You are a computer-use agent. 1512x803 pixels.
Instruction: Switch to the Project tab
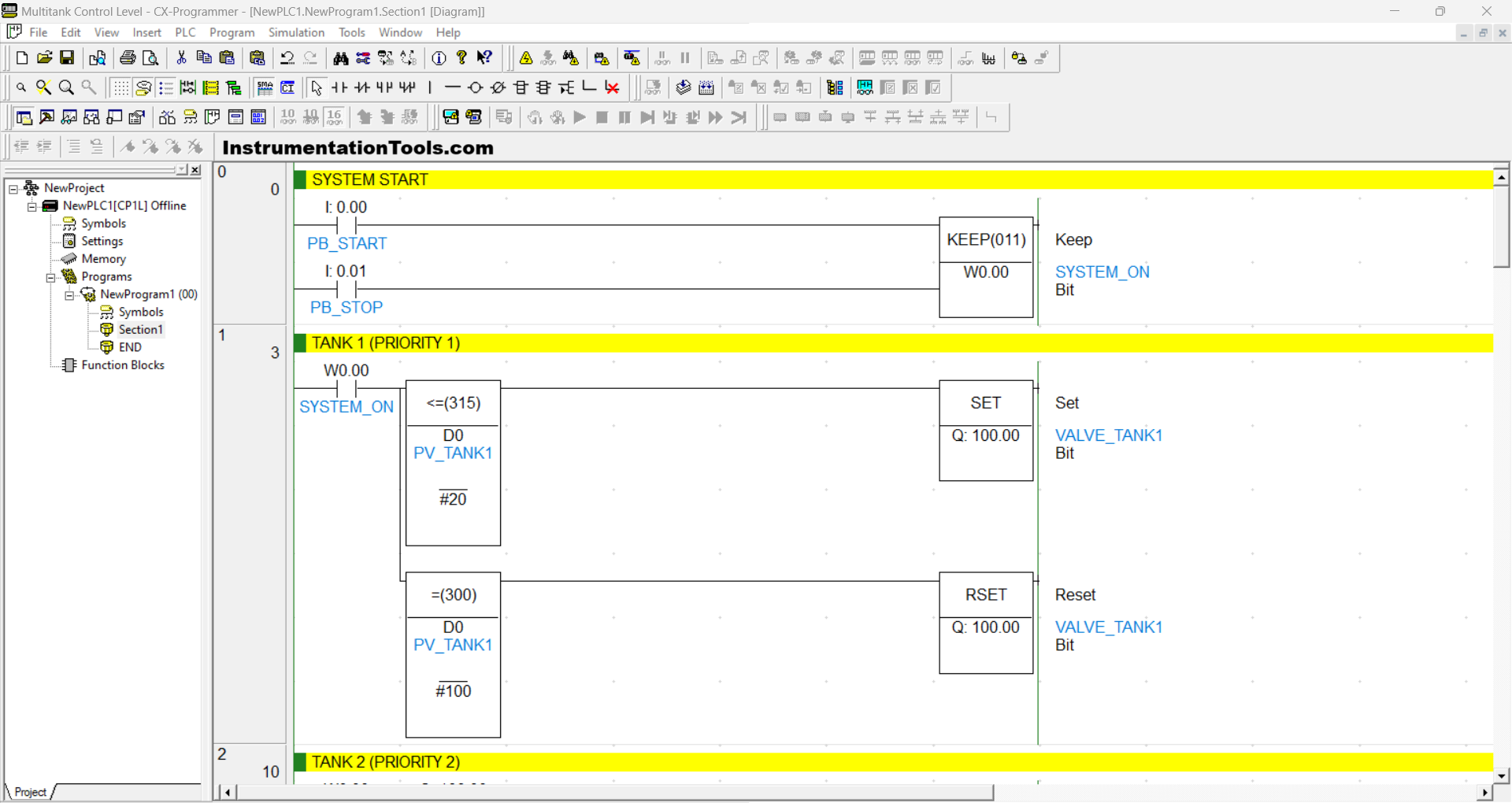coord(30,792)
